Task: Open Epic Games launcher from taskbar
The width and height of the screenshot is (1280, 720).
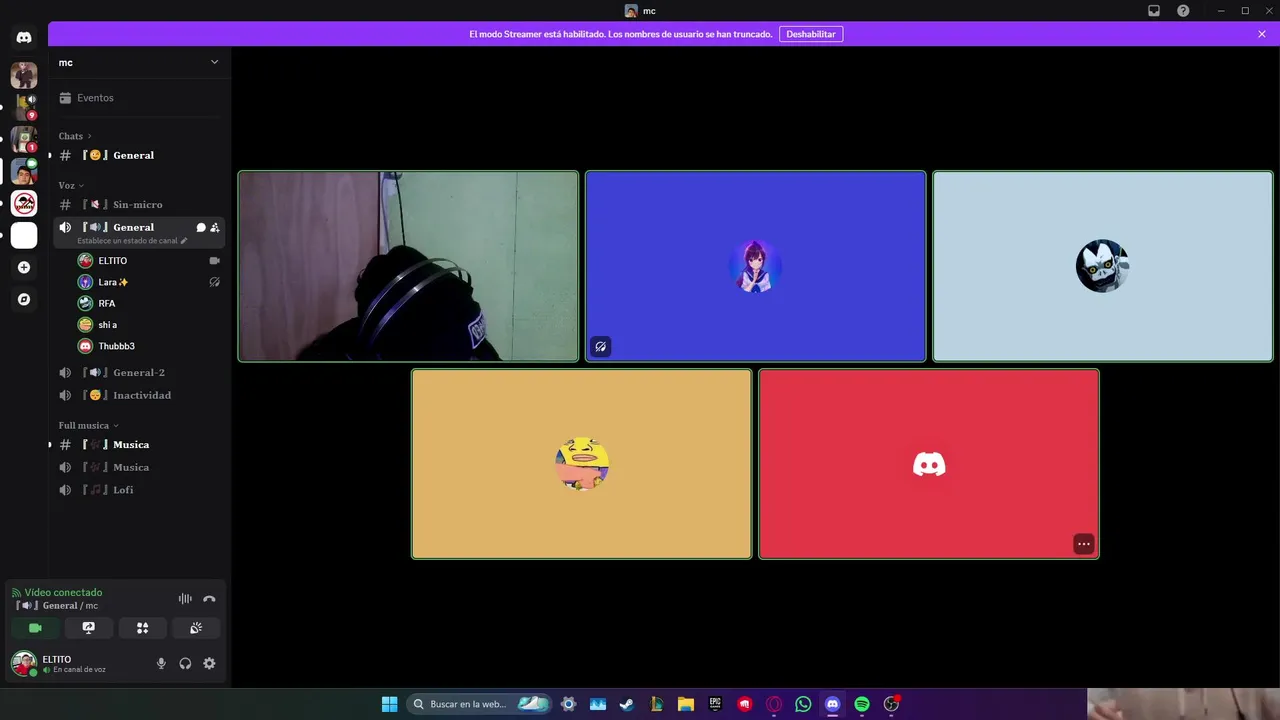Action: (715, 704)
